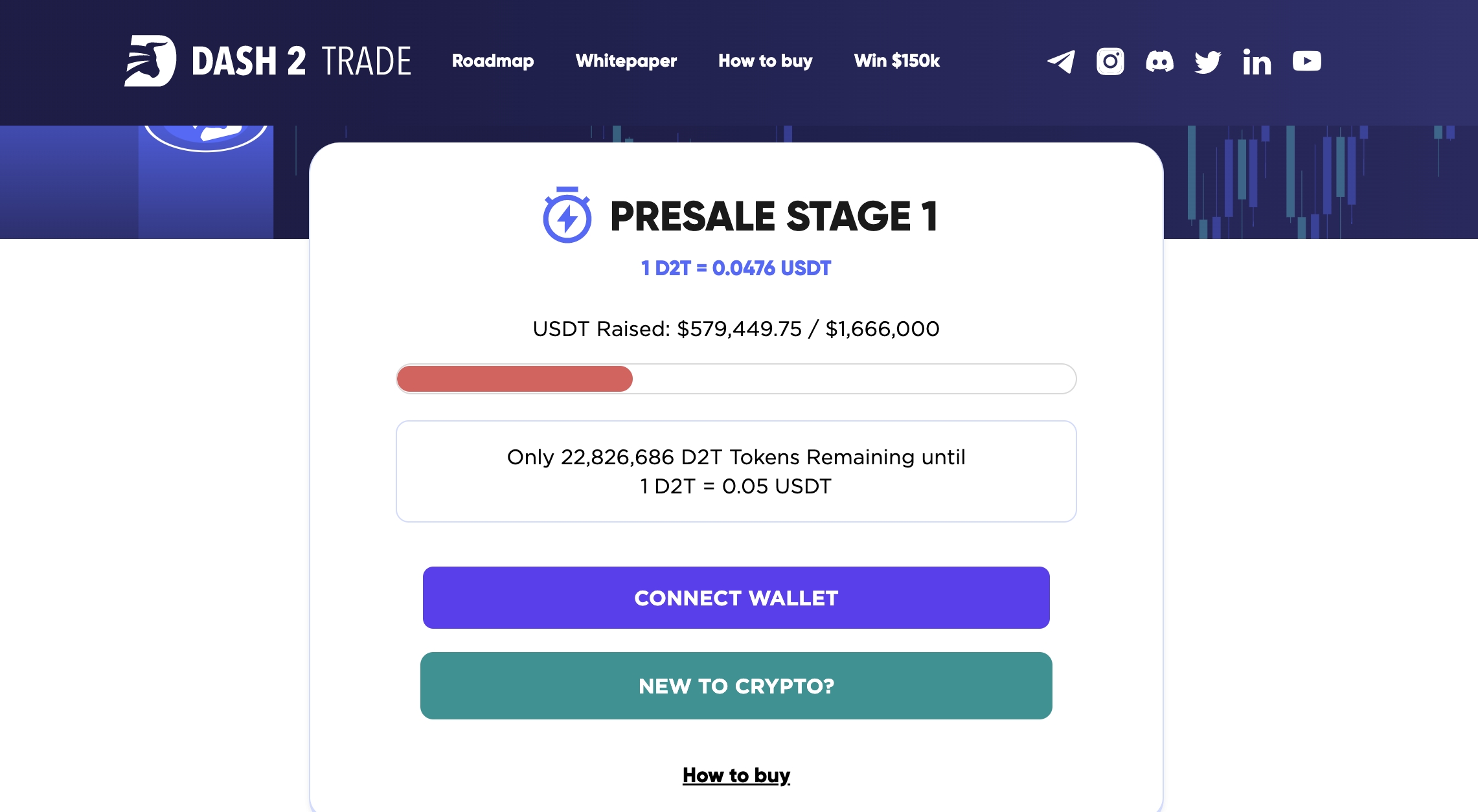1478x812 pixels.
Task: Click the PRESALE STAGE 1 heading
Action: point(774,216)
